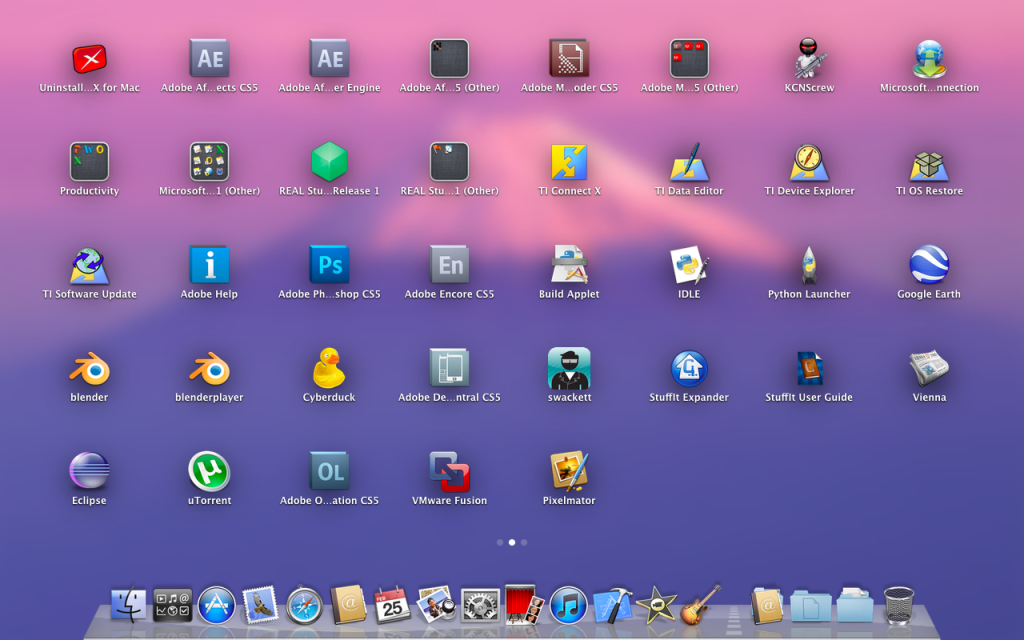Open the IDLE Python editor

689,264
